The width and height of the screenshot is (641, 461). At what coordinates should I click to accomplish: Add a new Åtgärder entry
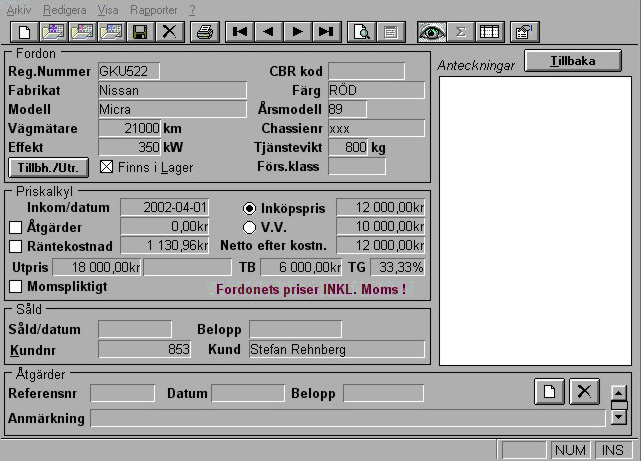548,392
